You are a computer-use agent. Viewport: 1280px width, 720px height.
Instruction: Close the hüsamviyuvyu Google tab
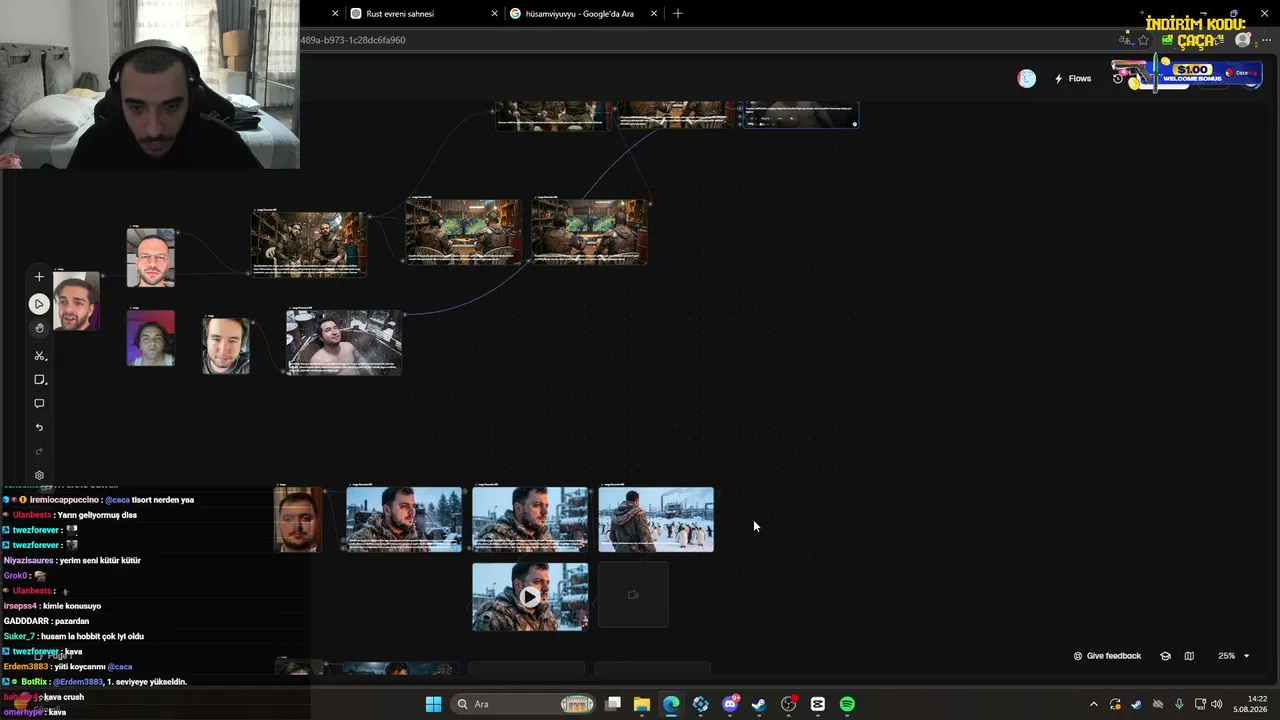tap(655, 14)
